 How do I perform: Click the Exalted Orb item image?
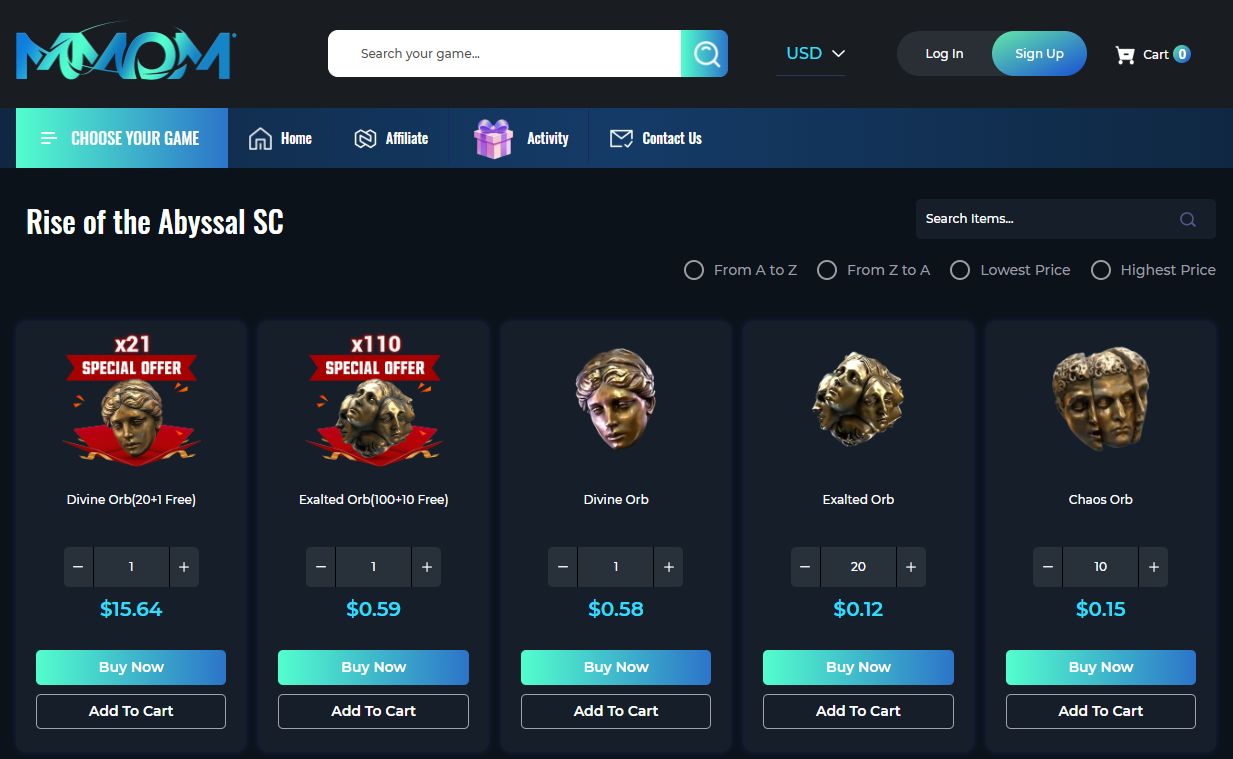click(x=858, y=398)
